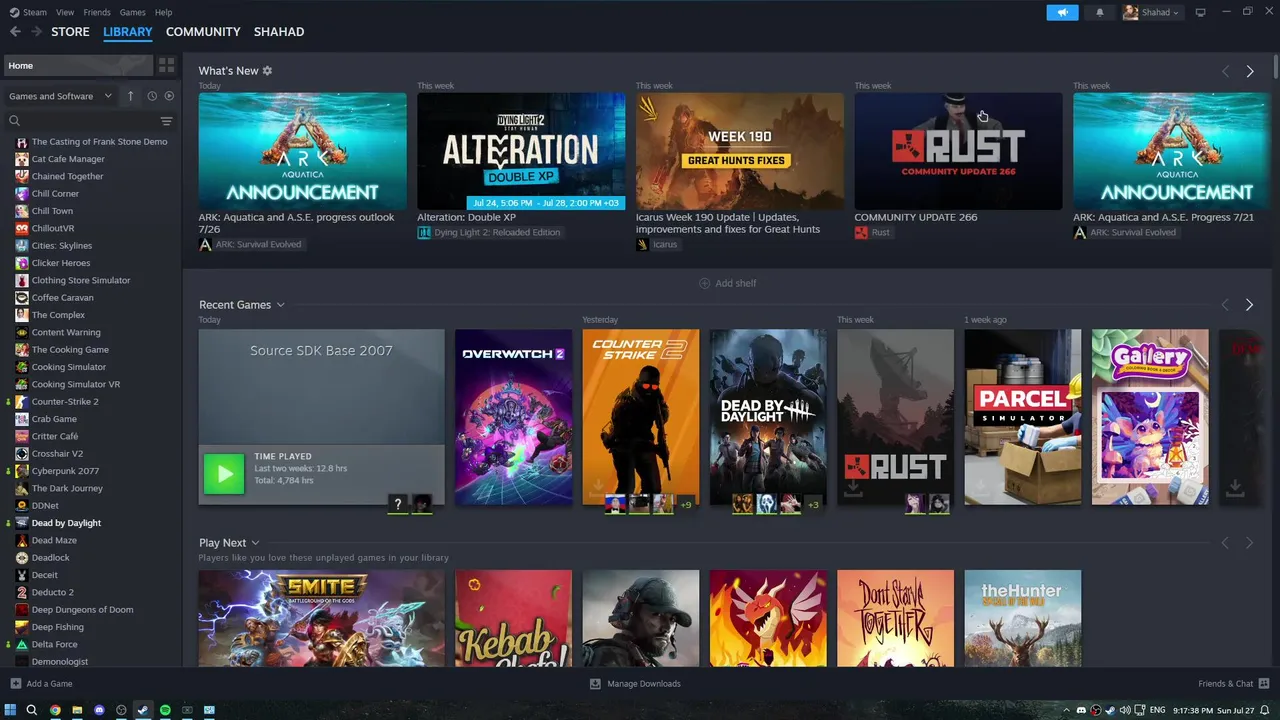Expand the Recent Games shelf dropdown
The width and height of the screenshot is (1280, 720).
click(281, 305)
